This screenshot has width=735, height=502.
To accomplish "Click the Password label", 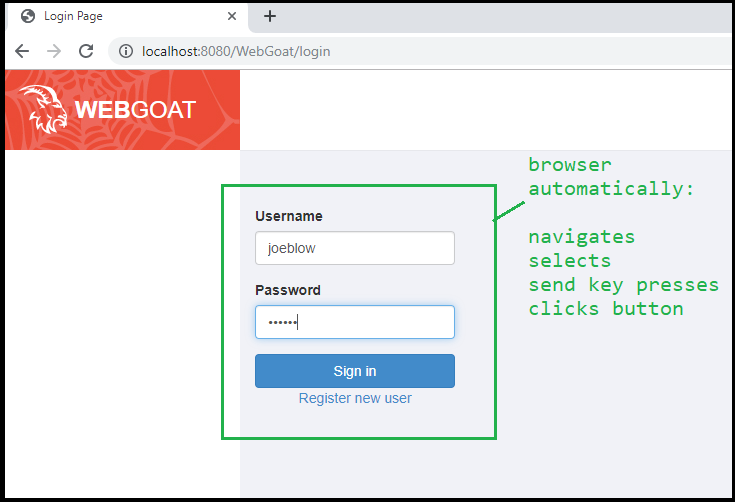I will [288, 290].
